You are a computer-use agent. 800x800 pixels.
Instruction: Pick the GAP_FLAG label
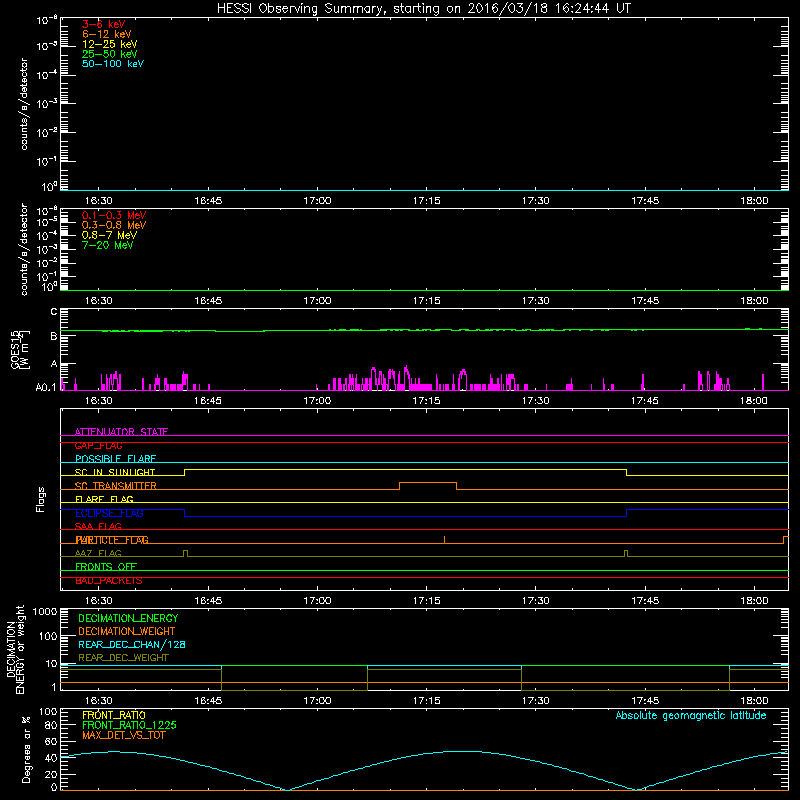pos(98,445)
